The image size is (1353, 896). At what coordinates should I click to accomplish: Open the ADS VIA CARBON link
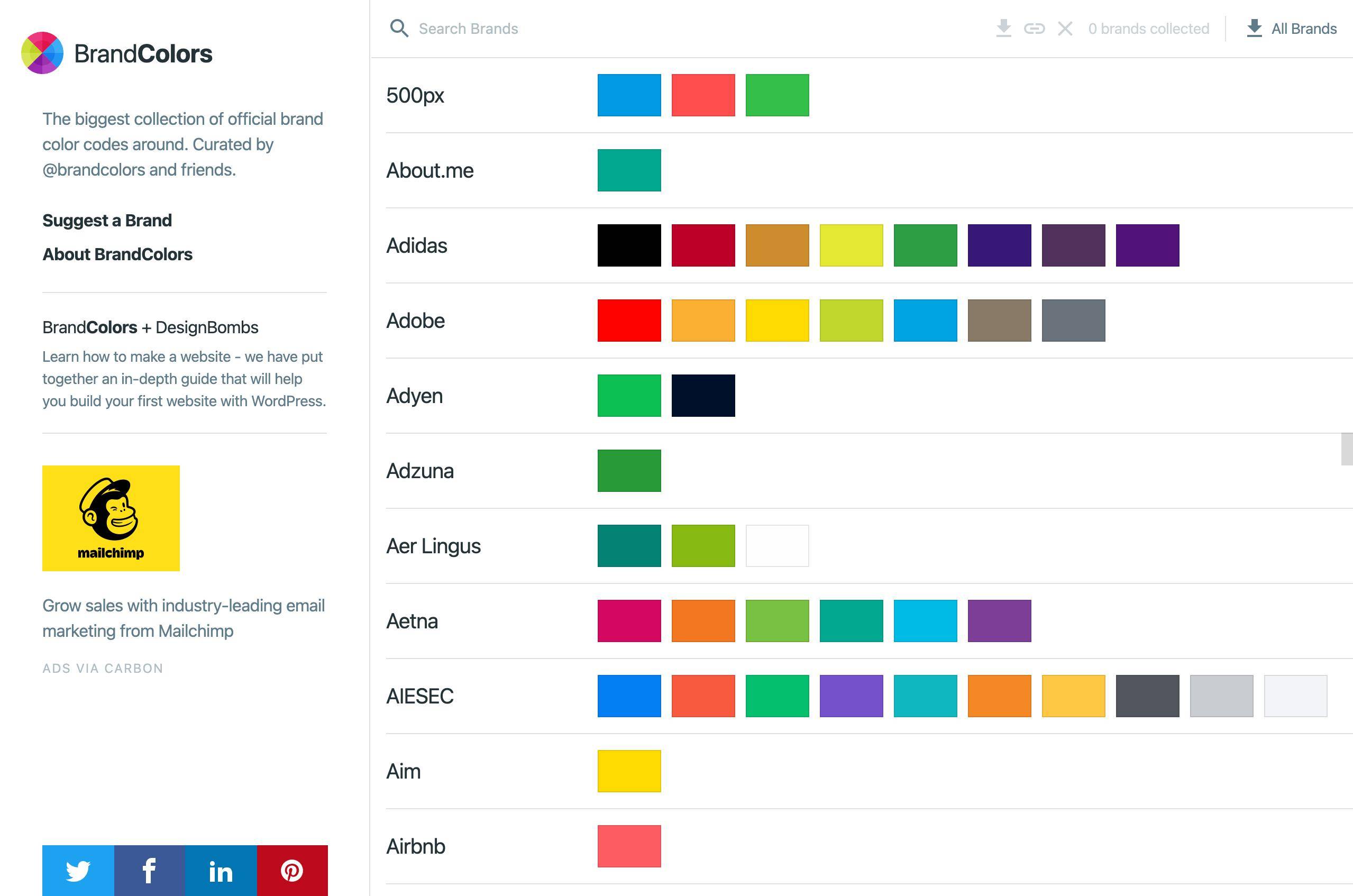point(103,669)
